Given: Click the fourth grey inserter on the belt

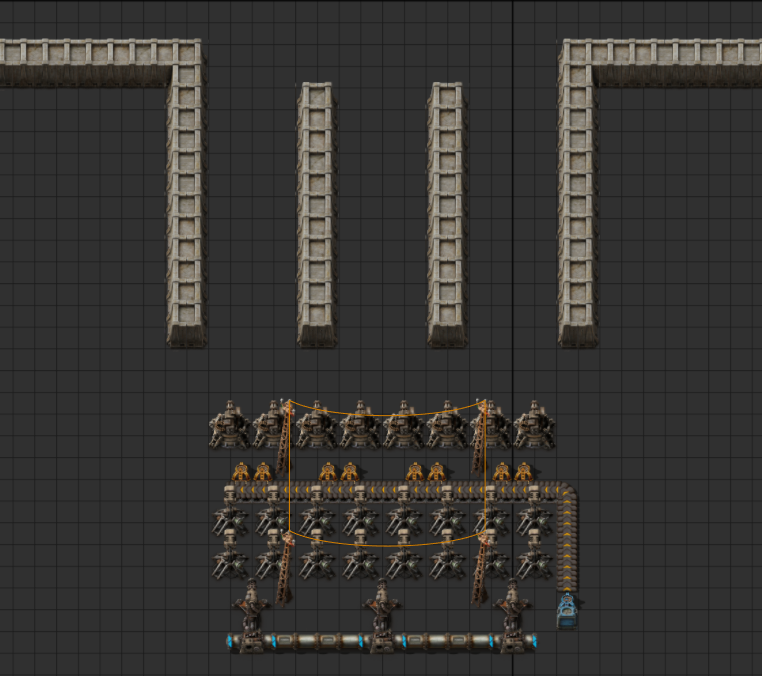Looking at the screenshot, I should (x=360, y=493).
